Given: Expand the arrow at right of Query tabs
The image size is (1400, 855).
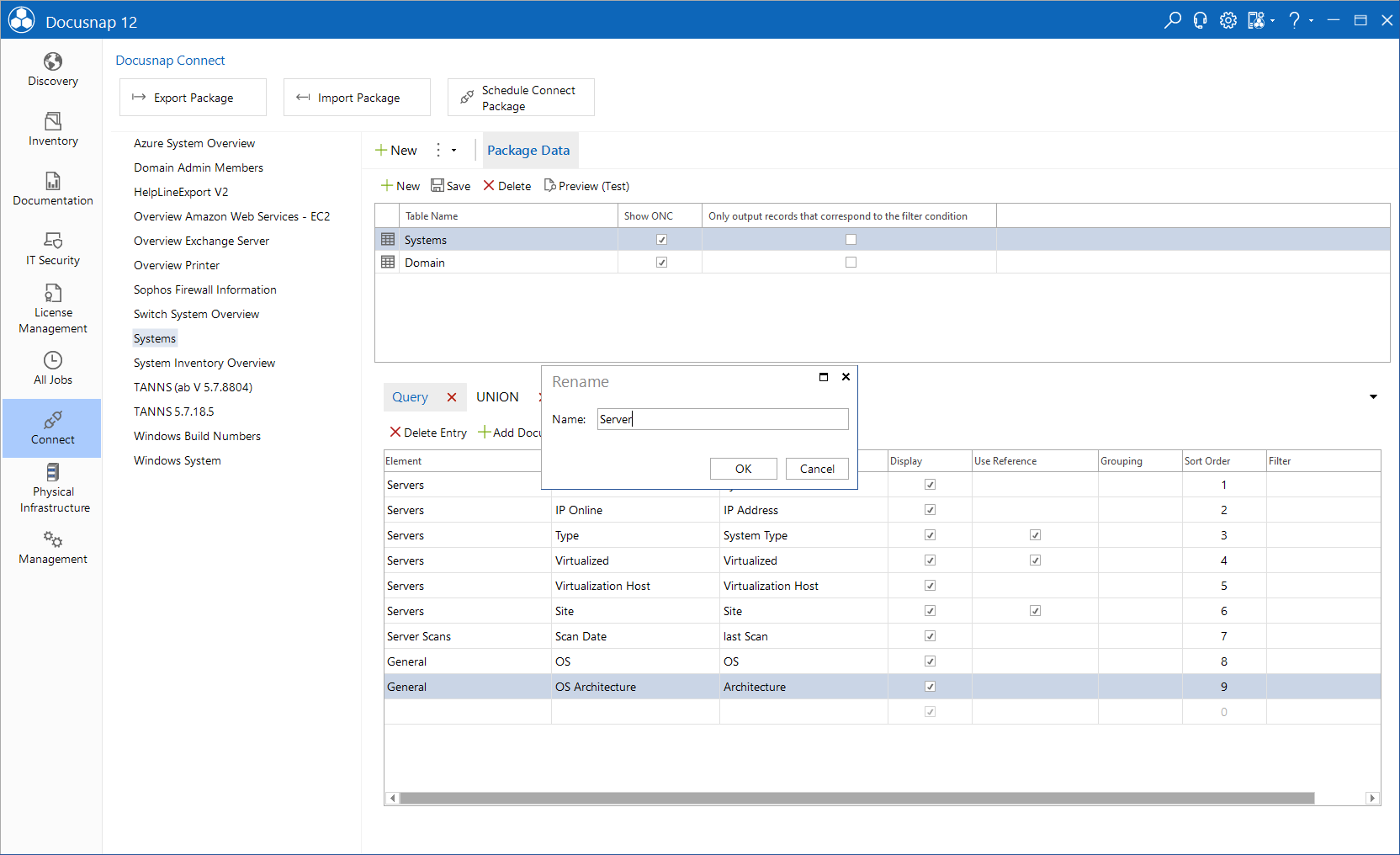Looking at the screenshot, I should tap(1373, 397).
